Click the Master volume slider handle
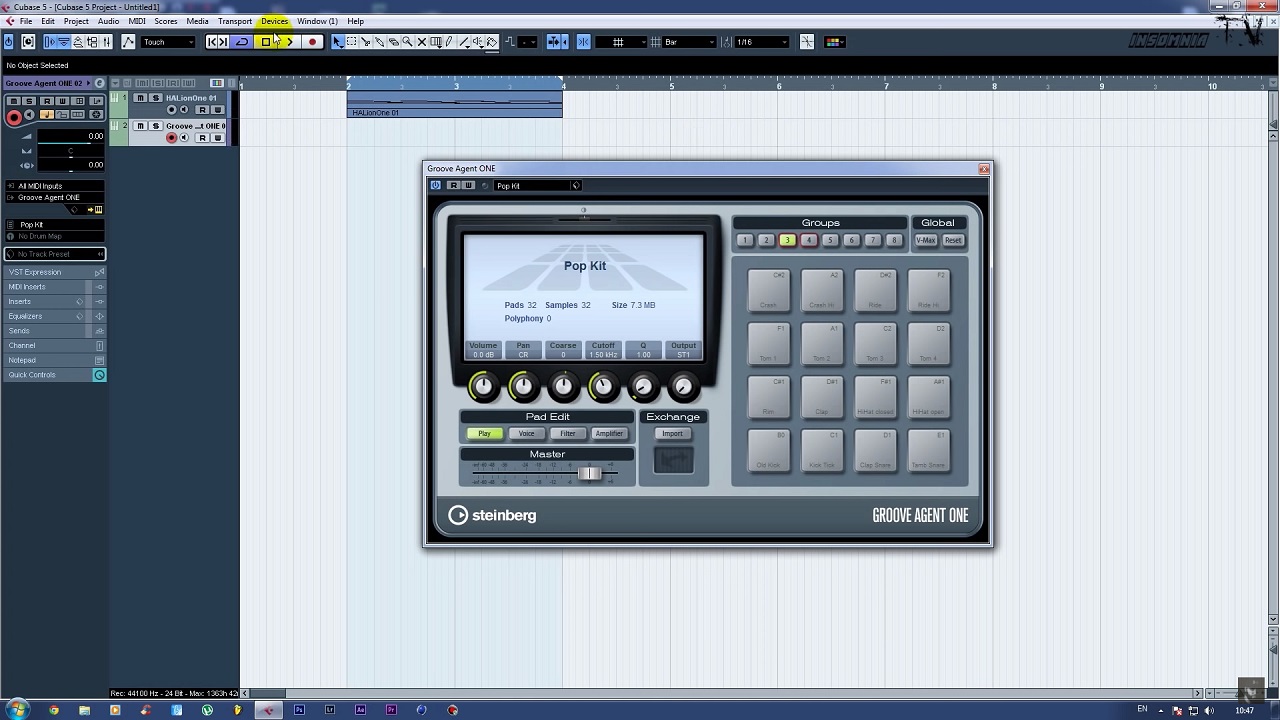The image size is (1280, 720). click(590, 473)
